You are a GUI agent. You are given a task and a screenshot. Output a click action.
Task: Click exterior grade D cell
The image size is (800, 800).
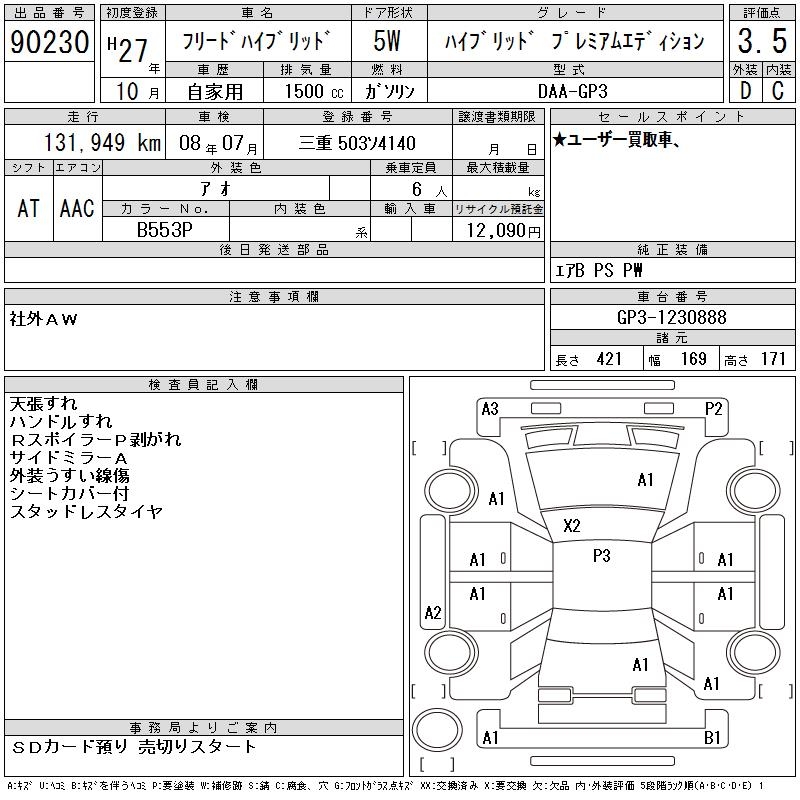(x=745, y=90)
